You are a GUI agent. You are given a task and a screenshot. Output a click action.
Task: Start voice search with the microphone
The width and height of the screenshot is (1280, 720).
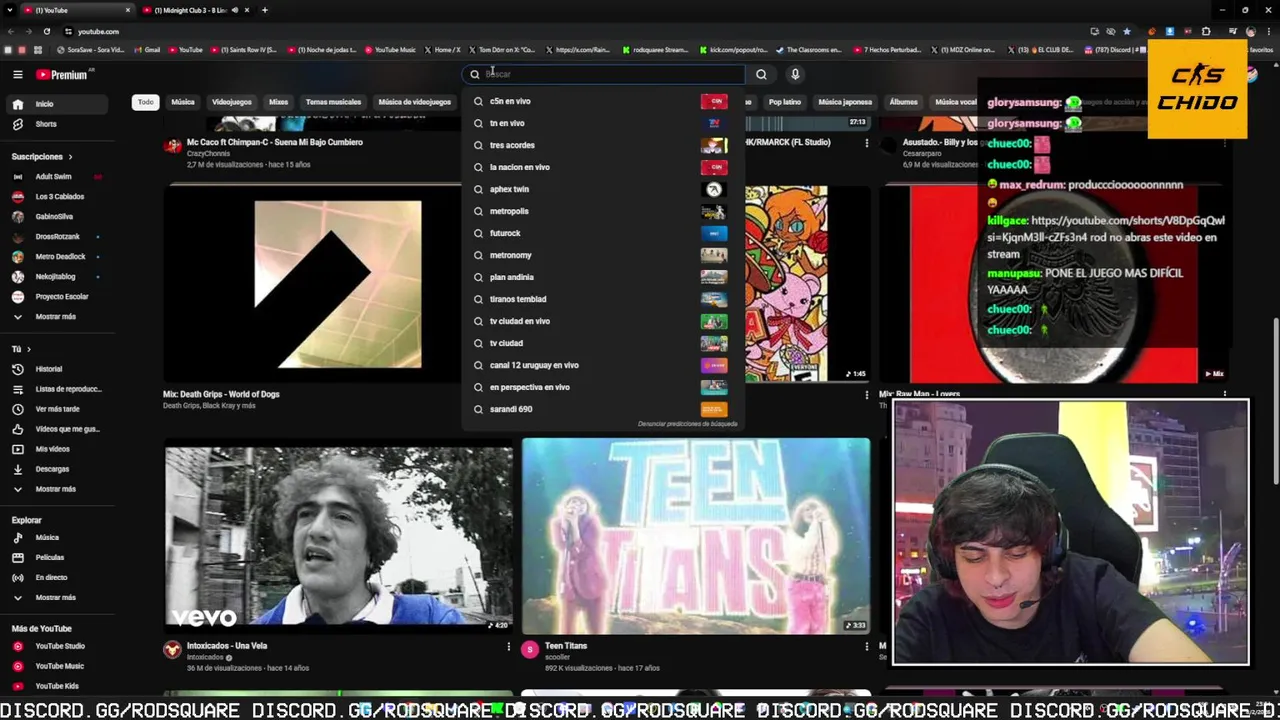click(795, 74)
